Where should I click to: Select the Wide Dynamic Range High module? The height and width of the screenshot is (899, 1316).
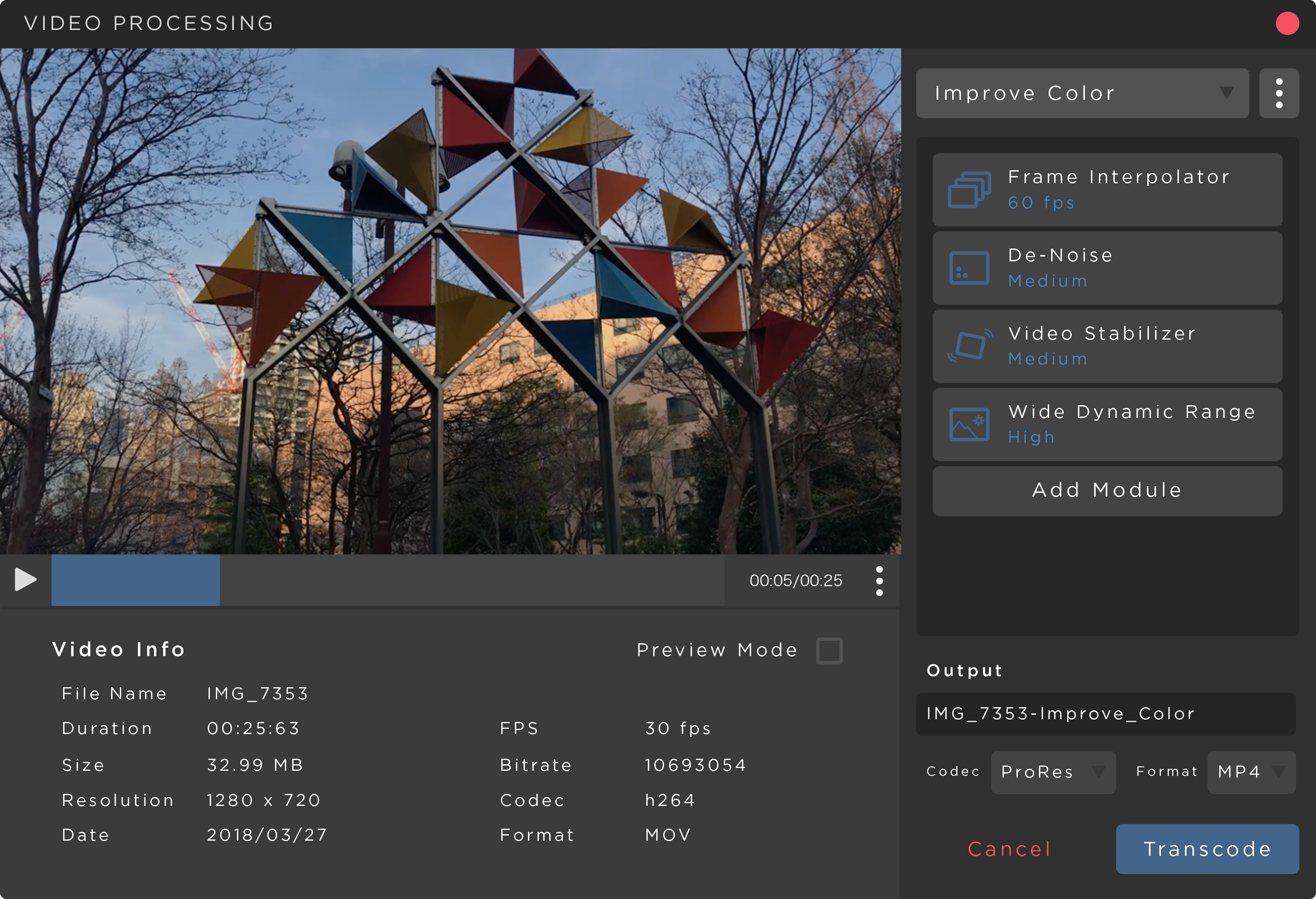coord(1107,425)
